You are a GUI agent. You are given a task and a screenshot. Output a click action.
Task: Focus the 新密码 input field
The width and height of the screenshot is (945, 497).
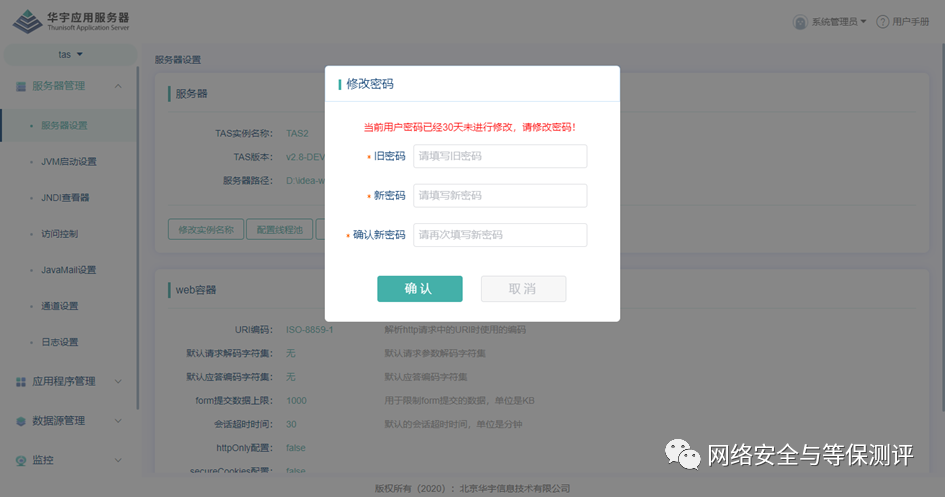[500, 195]
